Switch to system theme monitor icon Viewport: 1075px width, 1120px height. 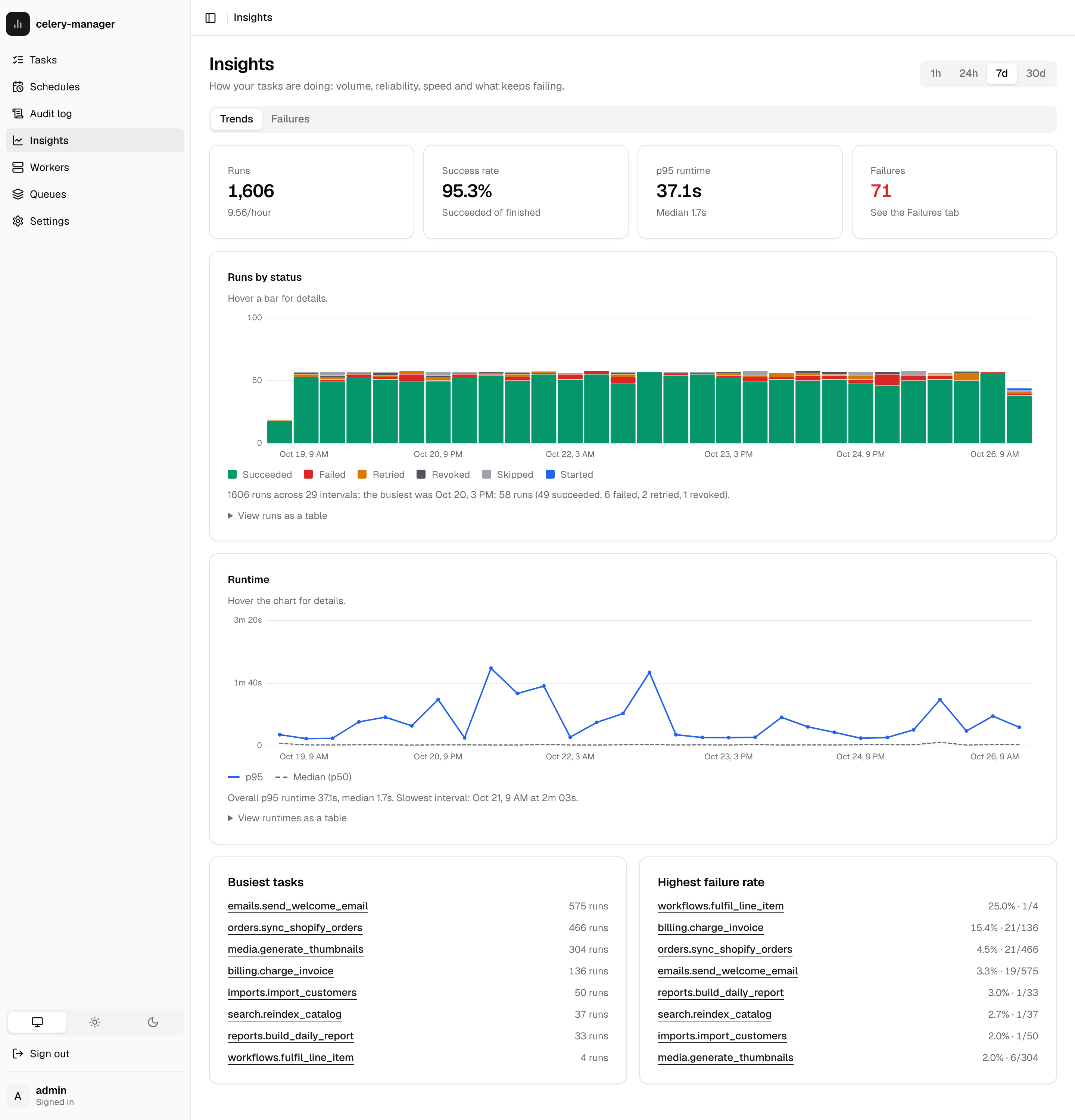[x=37, y=1022]
